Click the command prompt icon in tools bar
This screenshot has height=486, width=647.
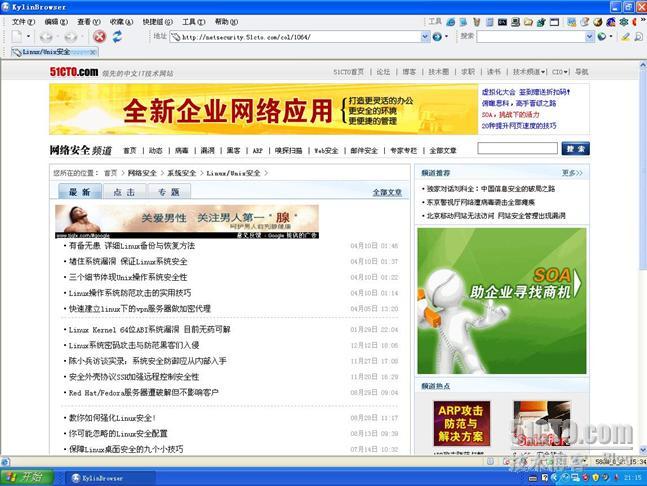tap(502, 22)
